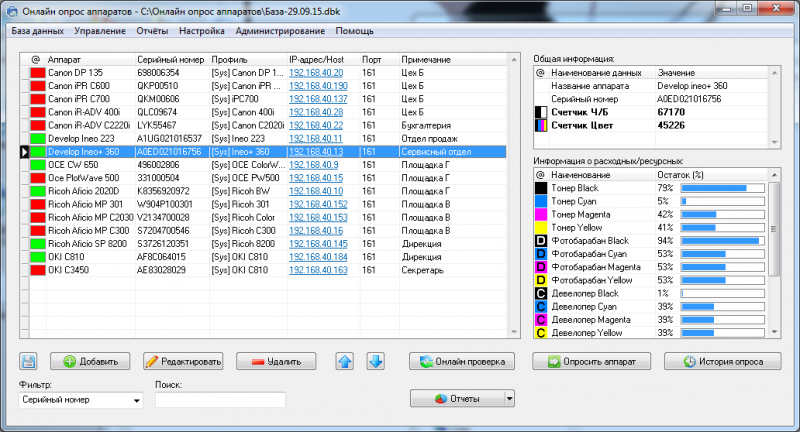Sort by Примечание column header

click(x=453, y=60)
